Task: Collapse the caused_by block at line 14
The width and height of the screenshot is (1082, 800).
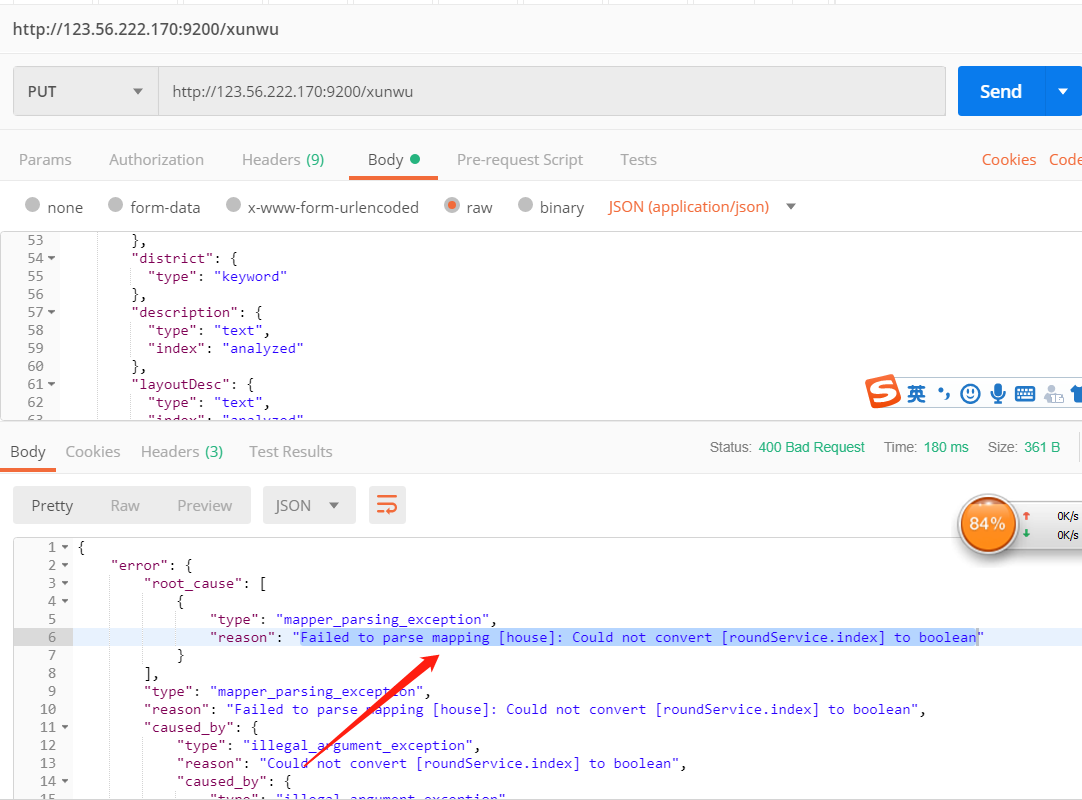Action: coord(65,781)
